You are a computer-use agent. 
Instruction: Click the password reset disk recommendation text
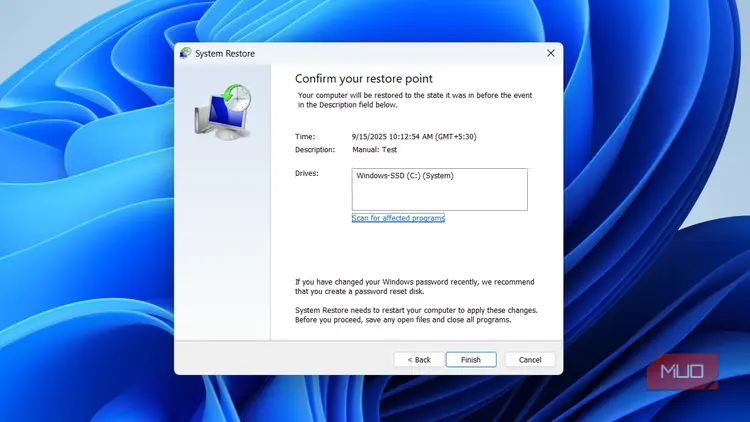pyautogui.click(x=415, y=287)
